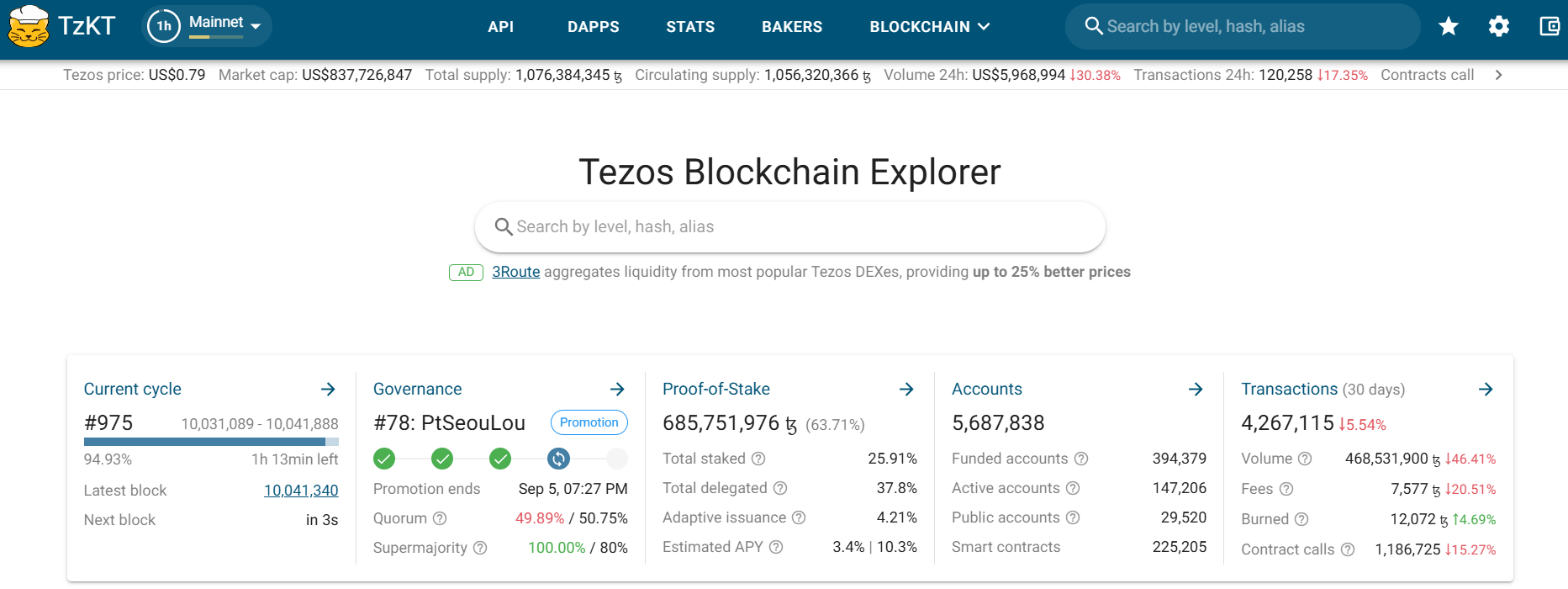Show Adaptive issuance help icon

[799, 517]
